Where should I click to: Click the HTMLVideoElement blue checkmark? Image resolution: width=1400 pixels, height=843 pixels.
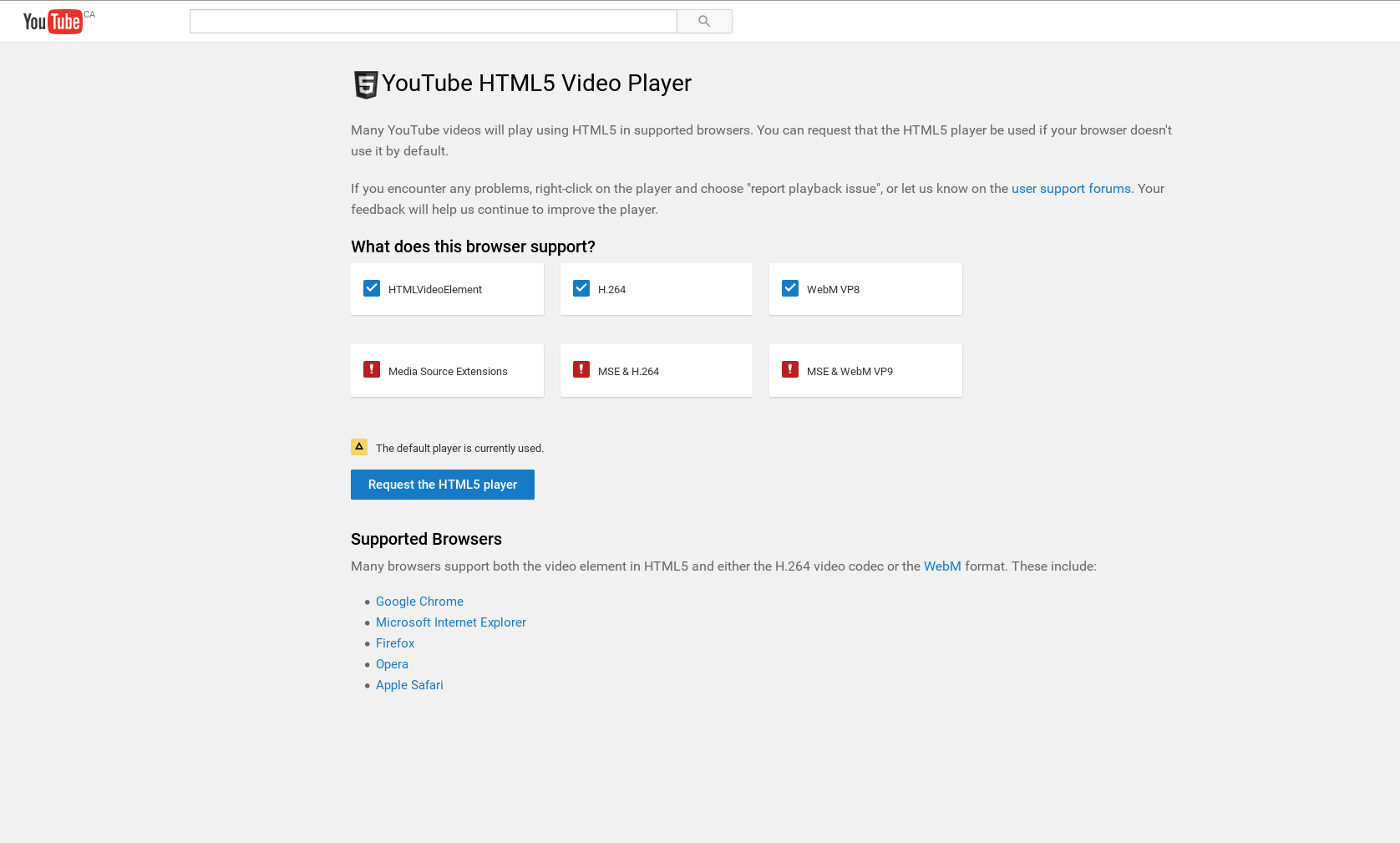[x=372, y=288]
